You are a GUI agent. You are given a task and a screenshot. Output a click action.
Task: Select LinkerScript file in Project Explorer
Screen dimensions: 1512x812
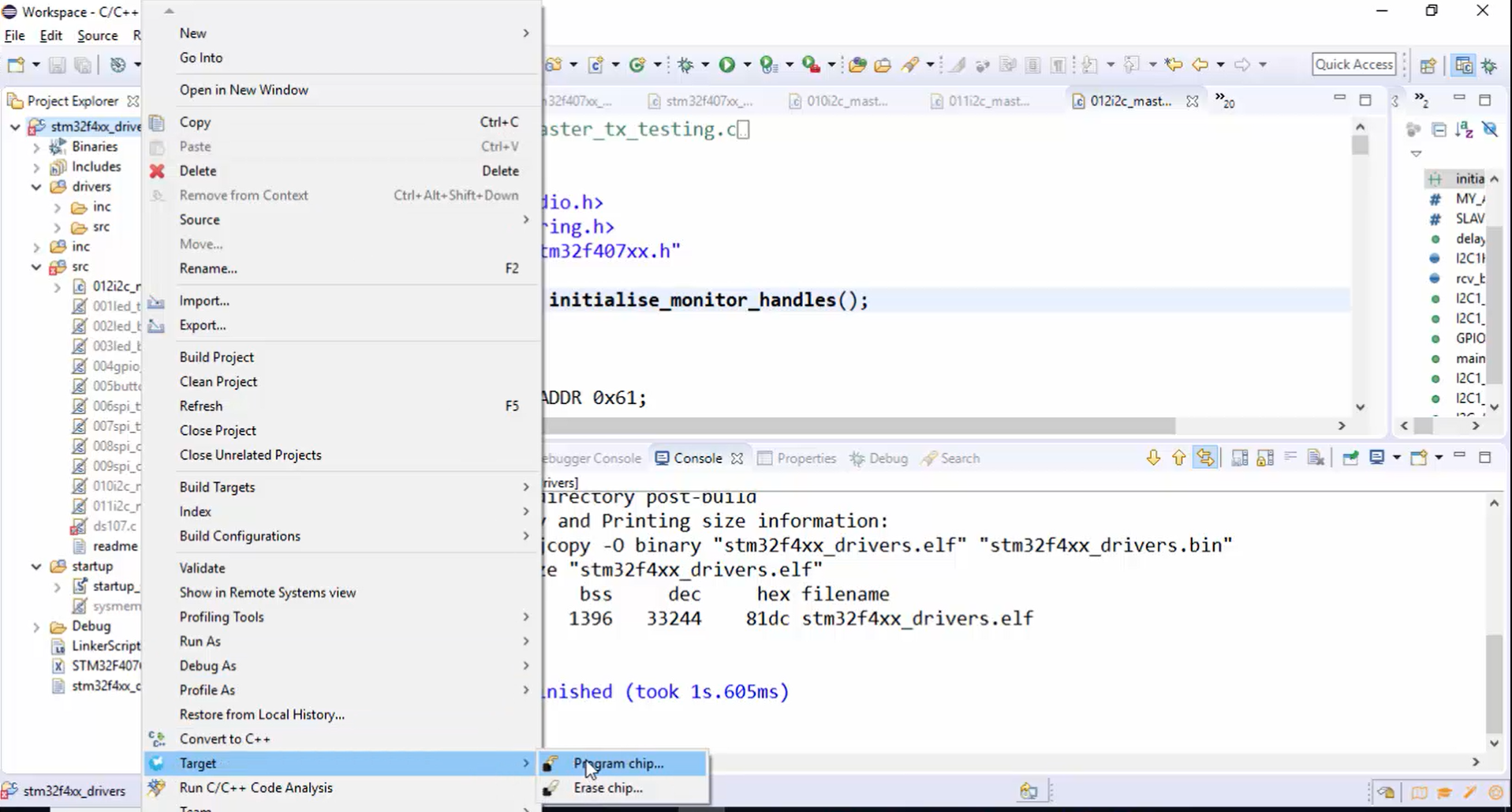[106, 646]
